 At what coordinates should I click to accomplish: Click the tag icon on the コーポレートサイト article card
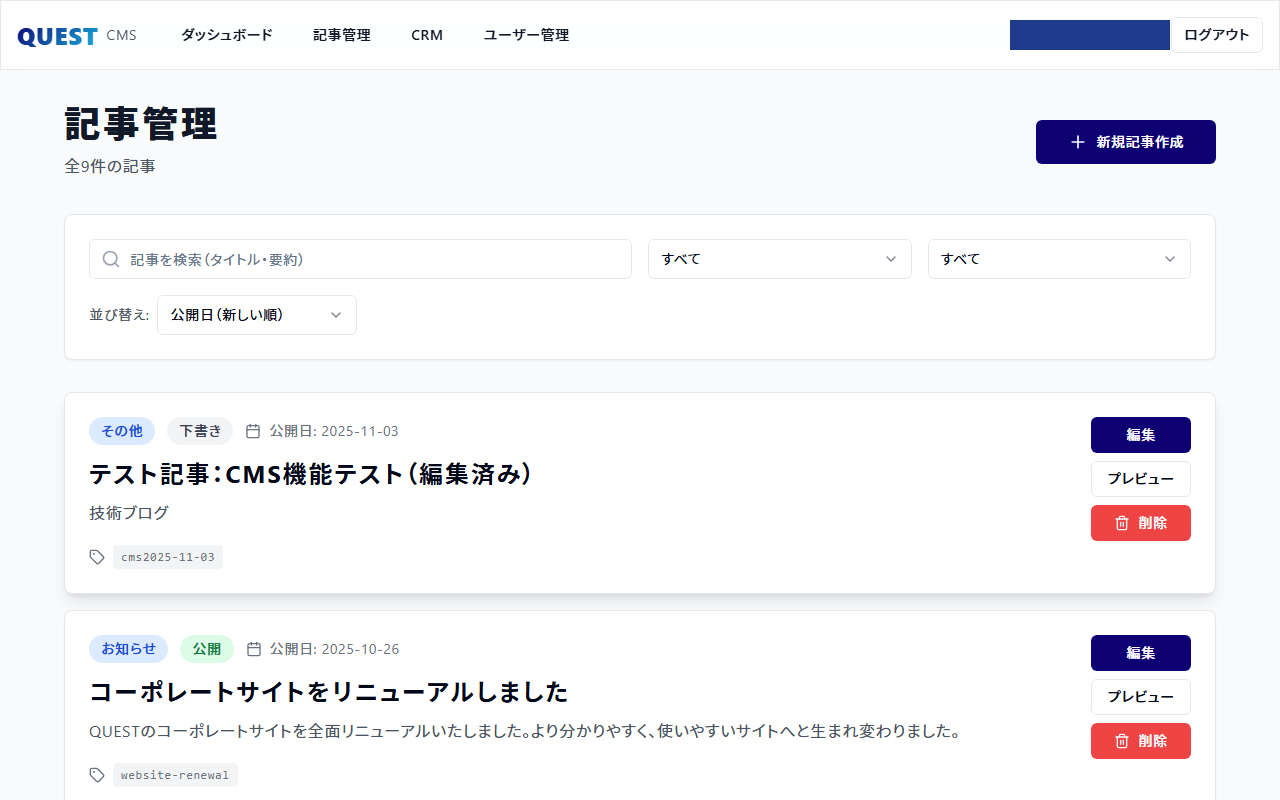pos(96,774)
